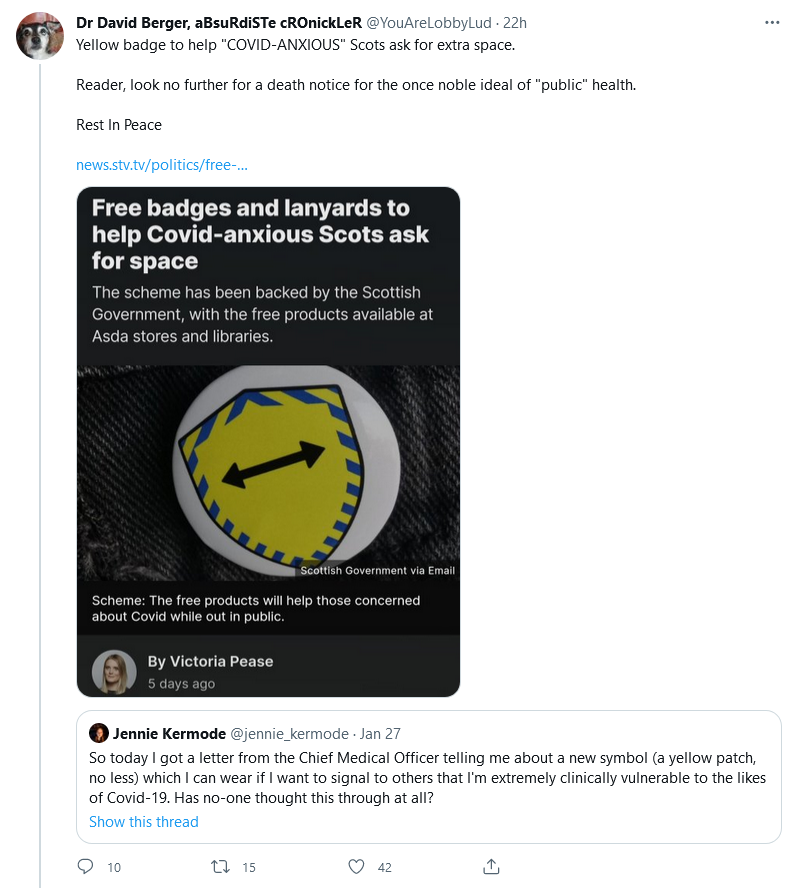This screenshot has height=888, width=798.
Task: Open the three-dot more options menu
Action: click(x=771, y=22)
